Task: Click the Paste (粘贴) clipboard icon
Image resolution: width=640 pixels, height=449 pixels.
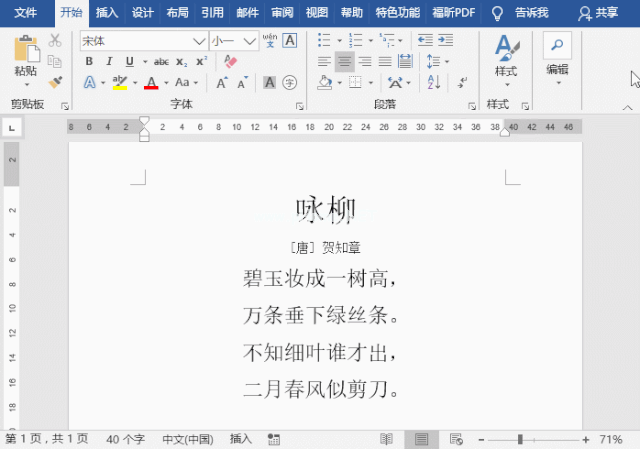Action: [27, 49]
